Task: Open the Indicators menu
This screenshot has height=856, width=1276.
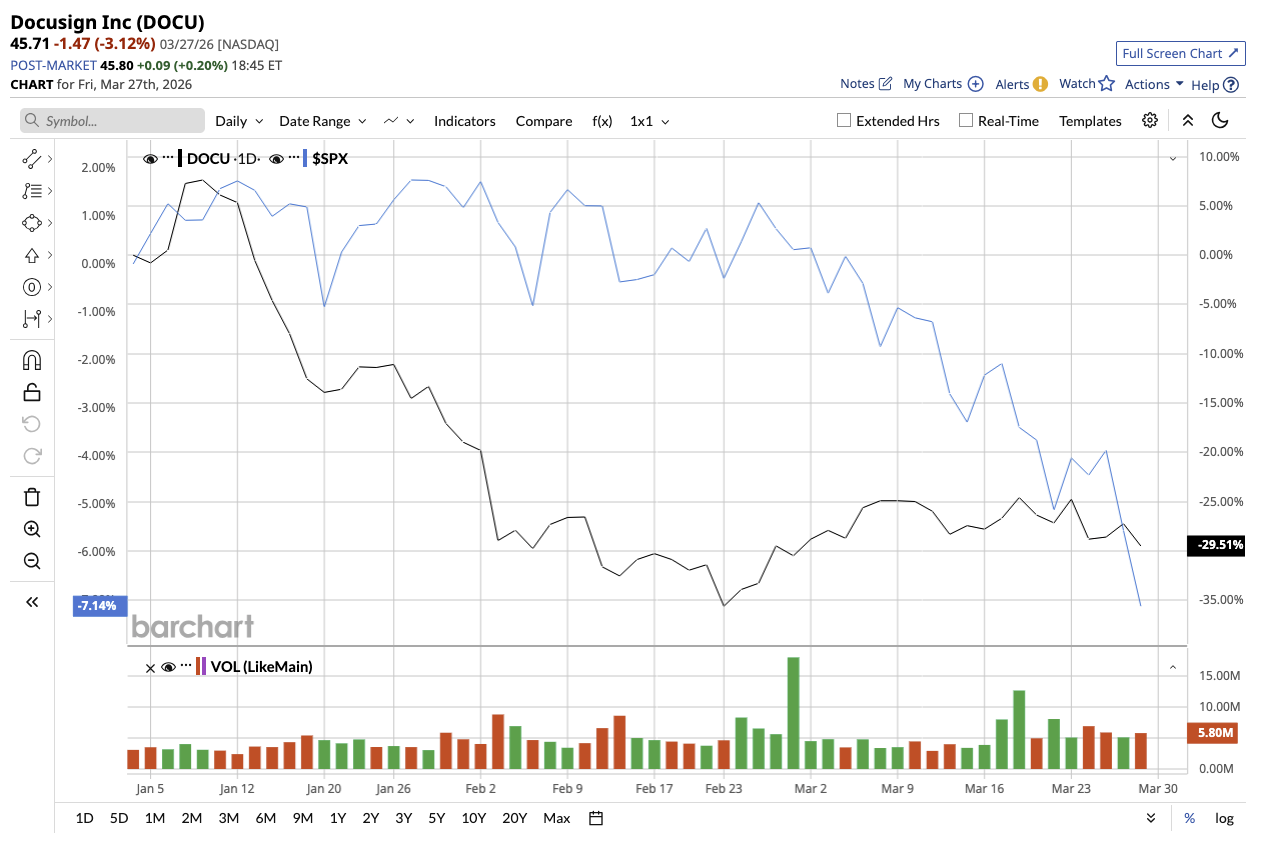Action: pos(465,121)
